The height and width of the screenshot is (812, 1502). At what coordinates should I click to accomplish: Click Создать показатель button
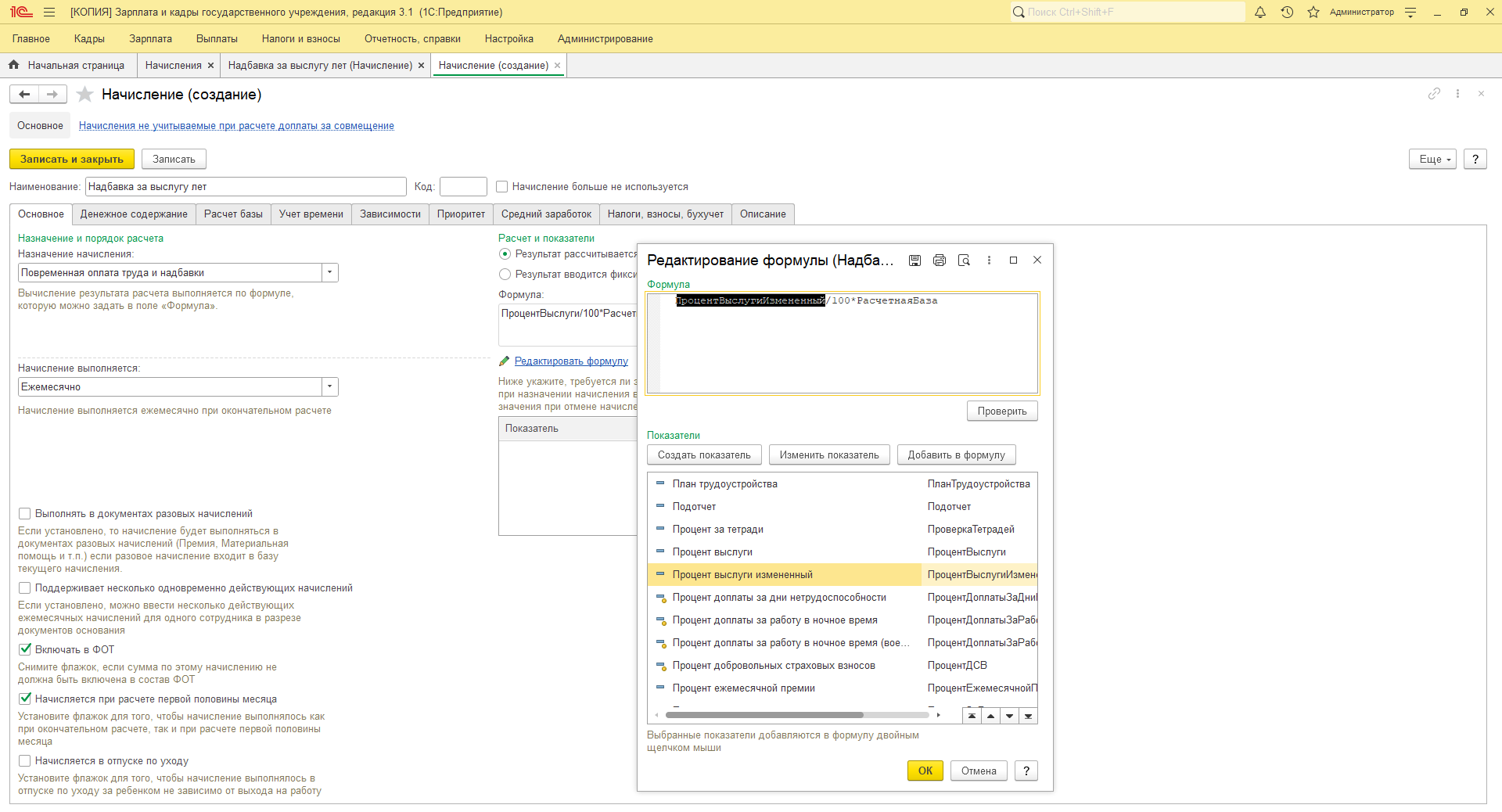click(704, 455)
